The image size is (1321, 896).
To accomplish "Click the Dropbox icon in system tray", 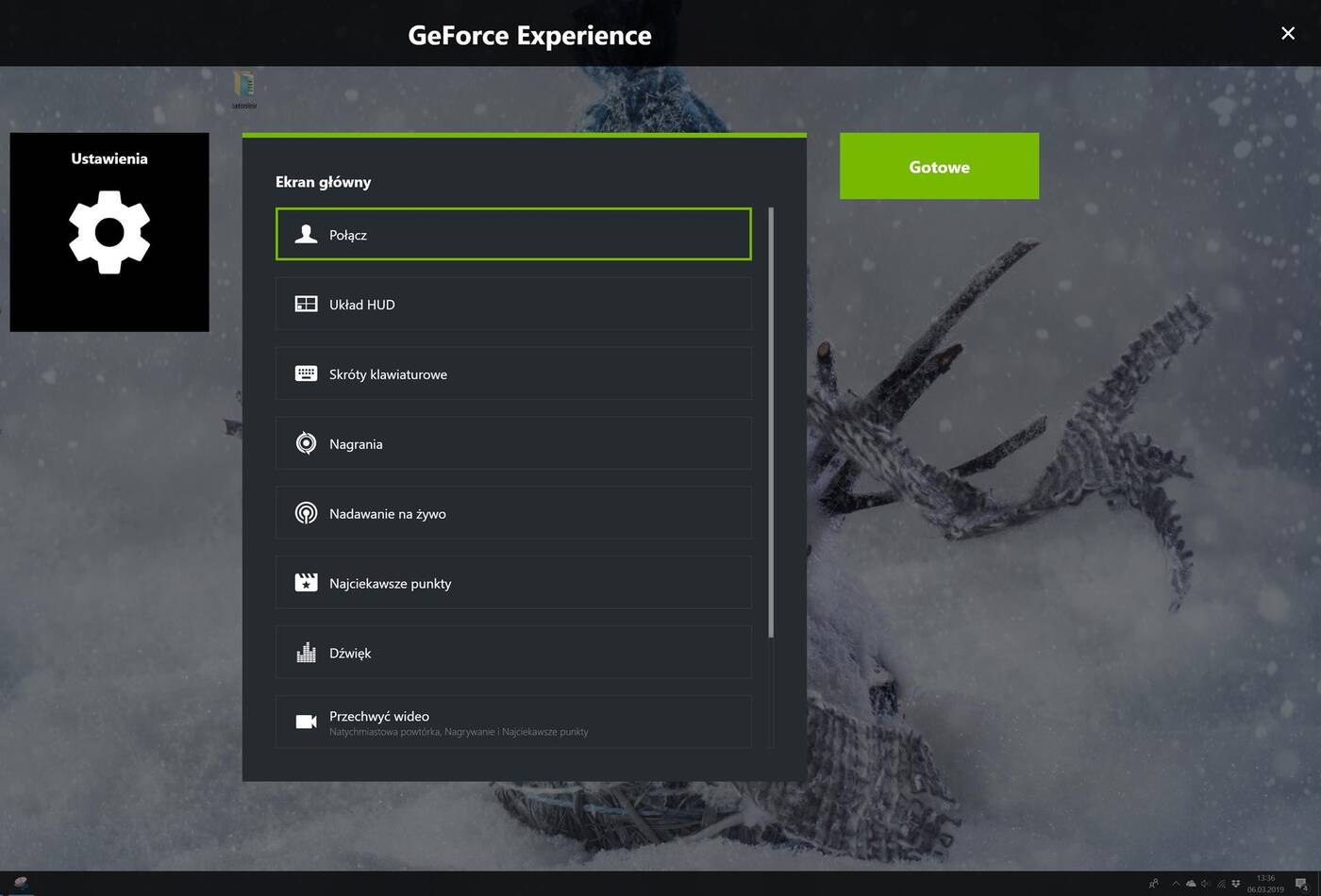I will 1235,885.
